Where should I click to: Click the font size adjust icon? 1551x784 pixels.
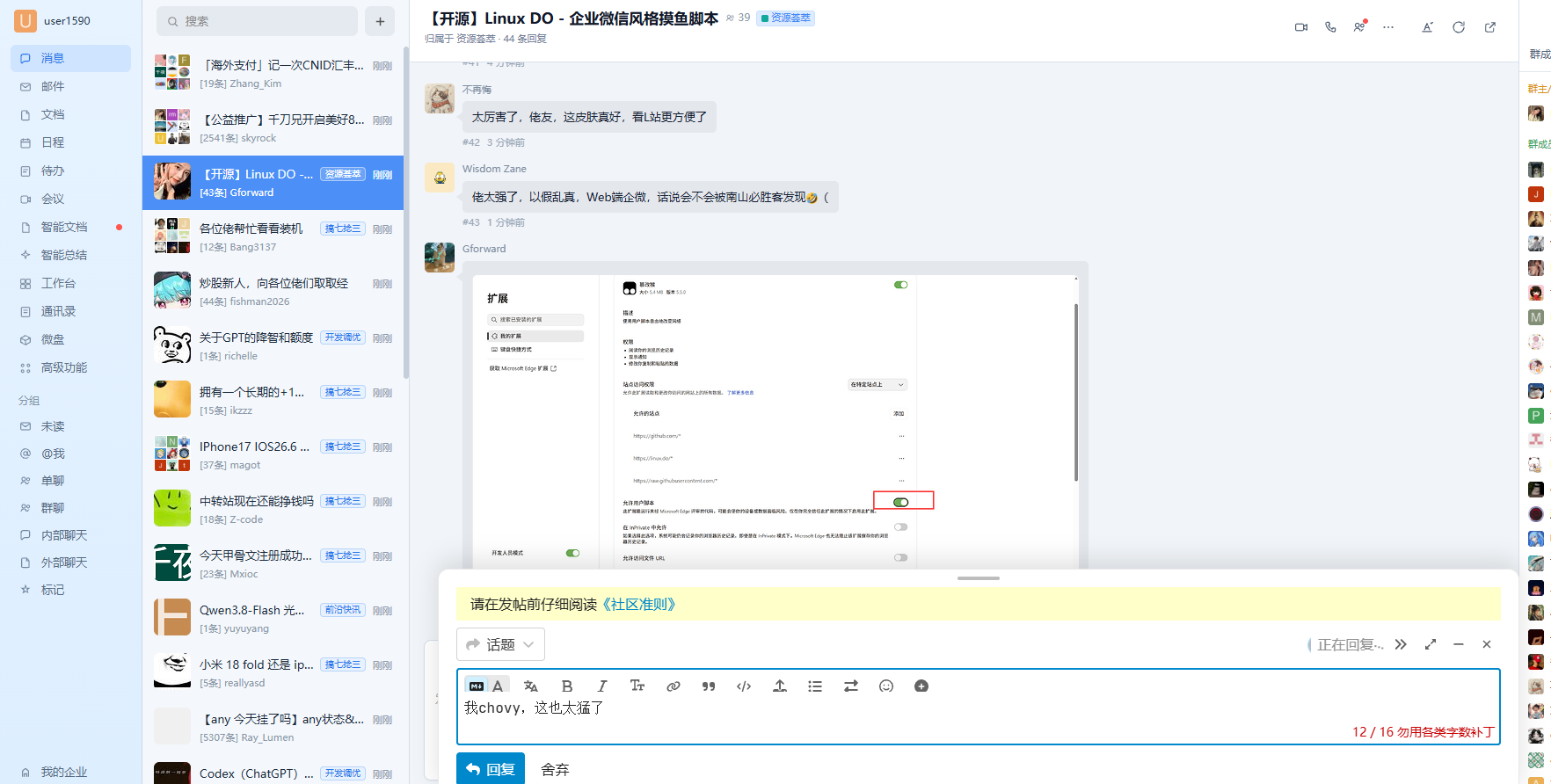pyautogui.click(x=1428, y=27)
